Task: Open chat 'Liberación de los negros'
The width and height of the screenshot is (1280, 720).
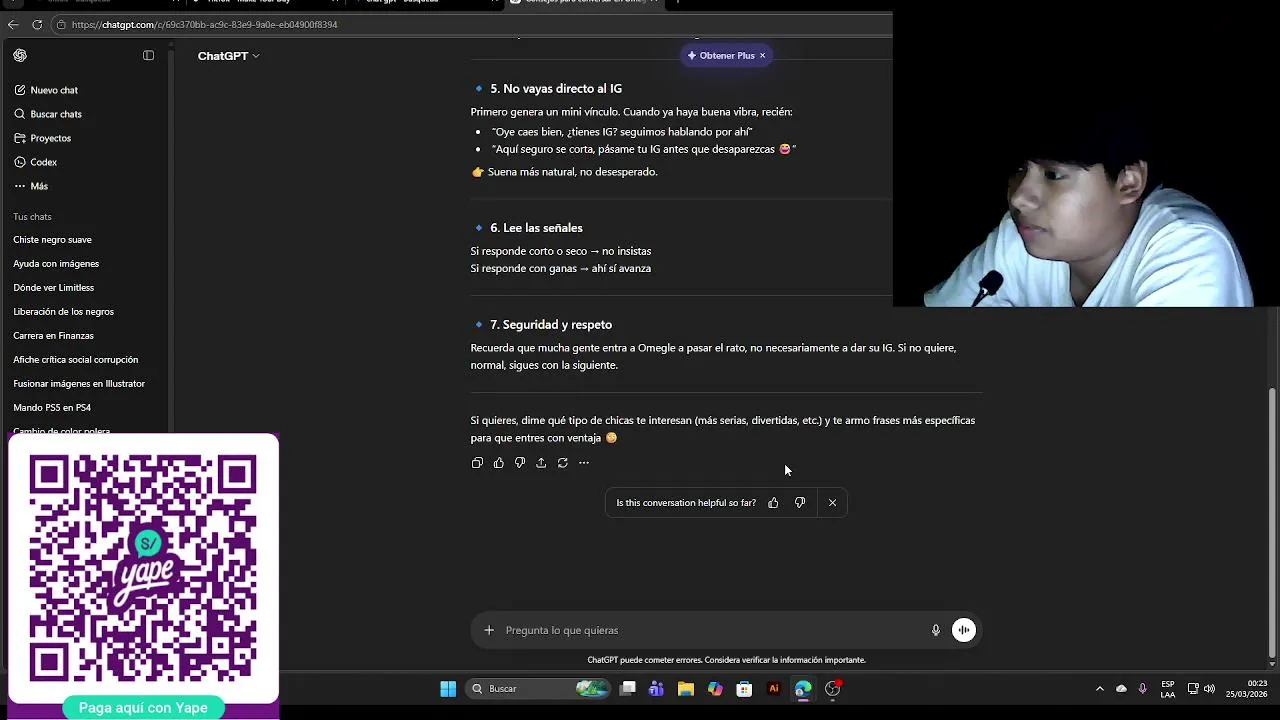Action: pyautogui.click(x=63, y=312)
